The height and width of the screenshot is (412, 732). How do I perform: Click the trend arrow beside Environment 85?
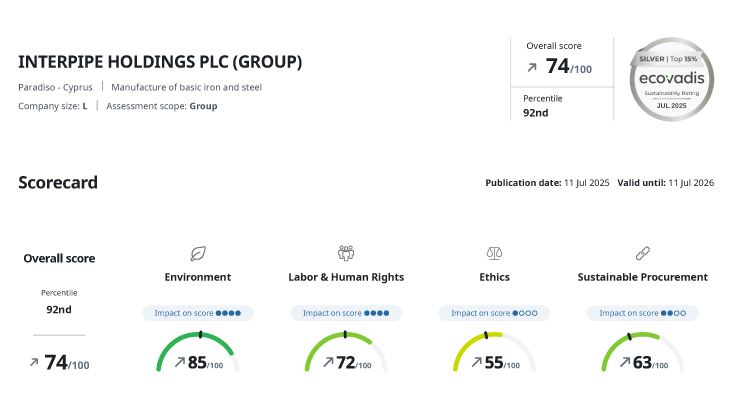click(180, 362)
